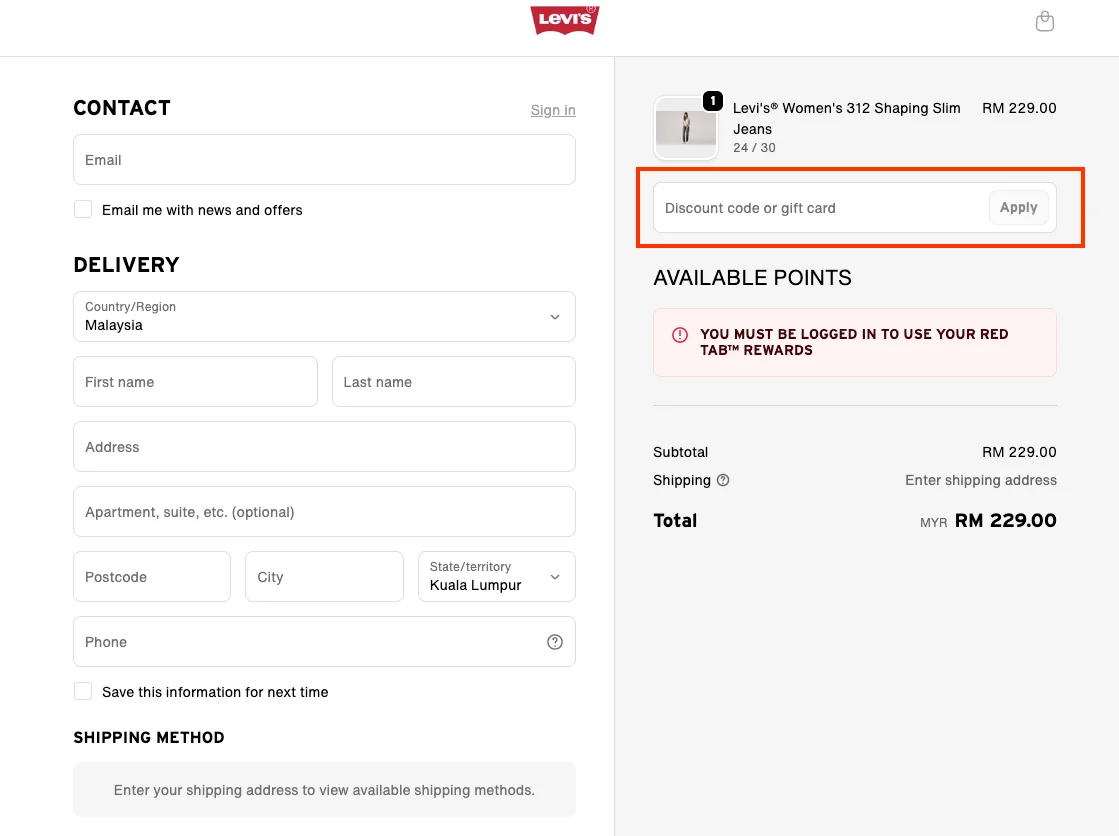Show shipping info help icon
1119x836 pixels.
pyautogui.click(x=723, y=480)
